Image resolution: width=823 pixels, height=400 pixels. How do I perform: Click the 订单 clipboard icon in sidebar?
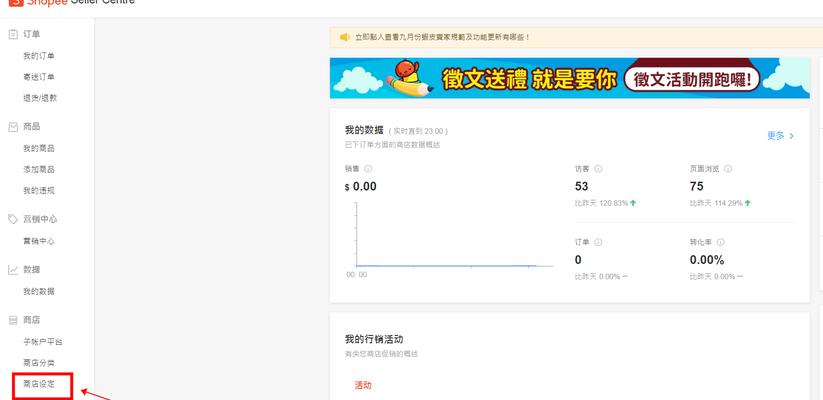13,34
